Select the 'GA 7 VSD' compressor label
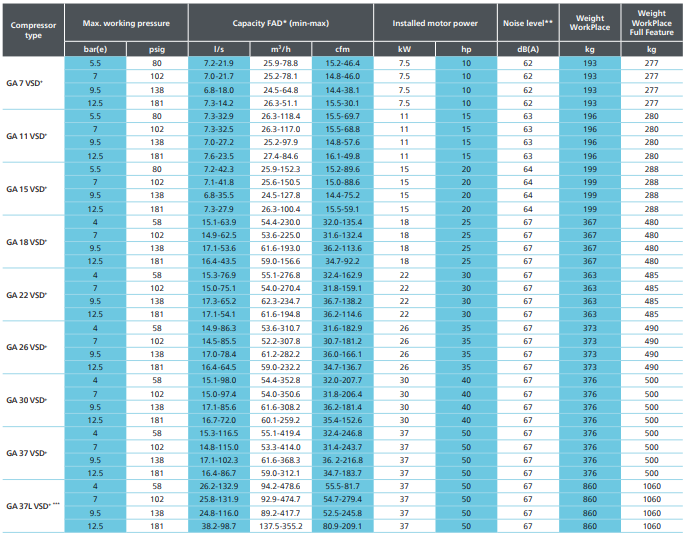Screen dimensions: 689x538 (25, 83)
